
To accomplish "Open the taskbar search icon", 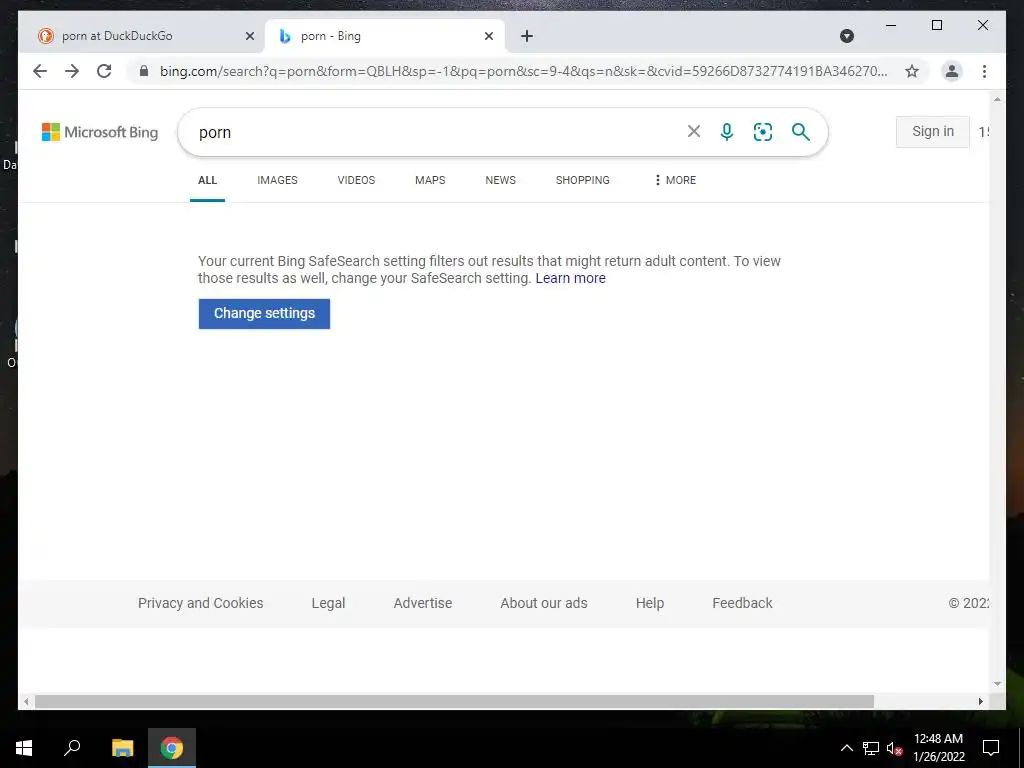I will click(72, 748).
